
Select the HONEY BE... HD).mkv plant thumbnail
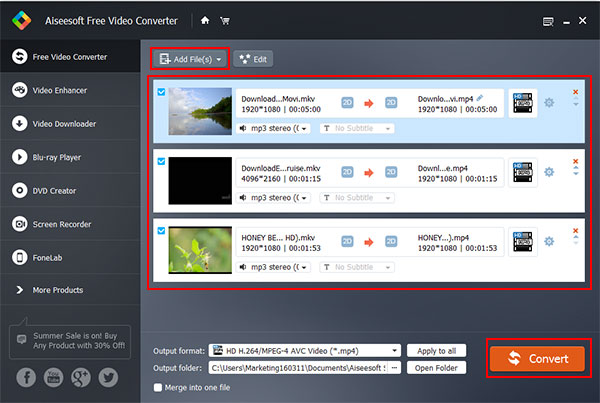tap(200, 250)
